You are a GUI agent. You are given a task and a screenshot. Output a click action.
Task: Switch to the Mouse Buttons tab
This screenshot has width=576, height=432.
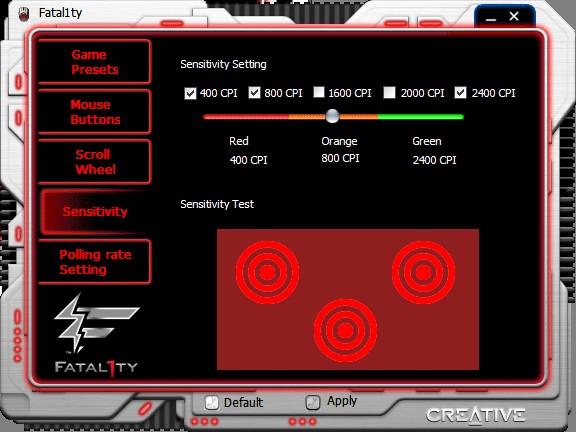point(94,112)
